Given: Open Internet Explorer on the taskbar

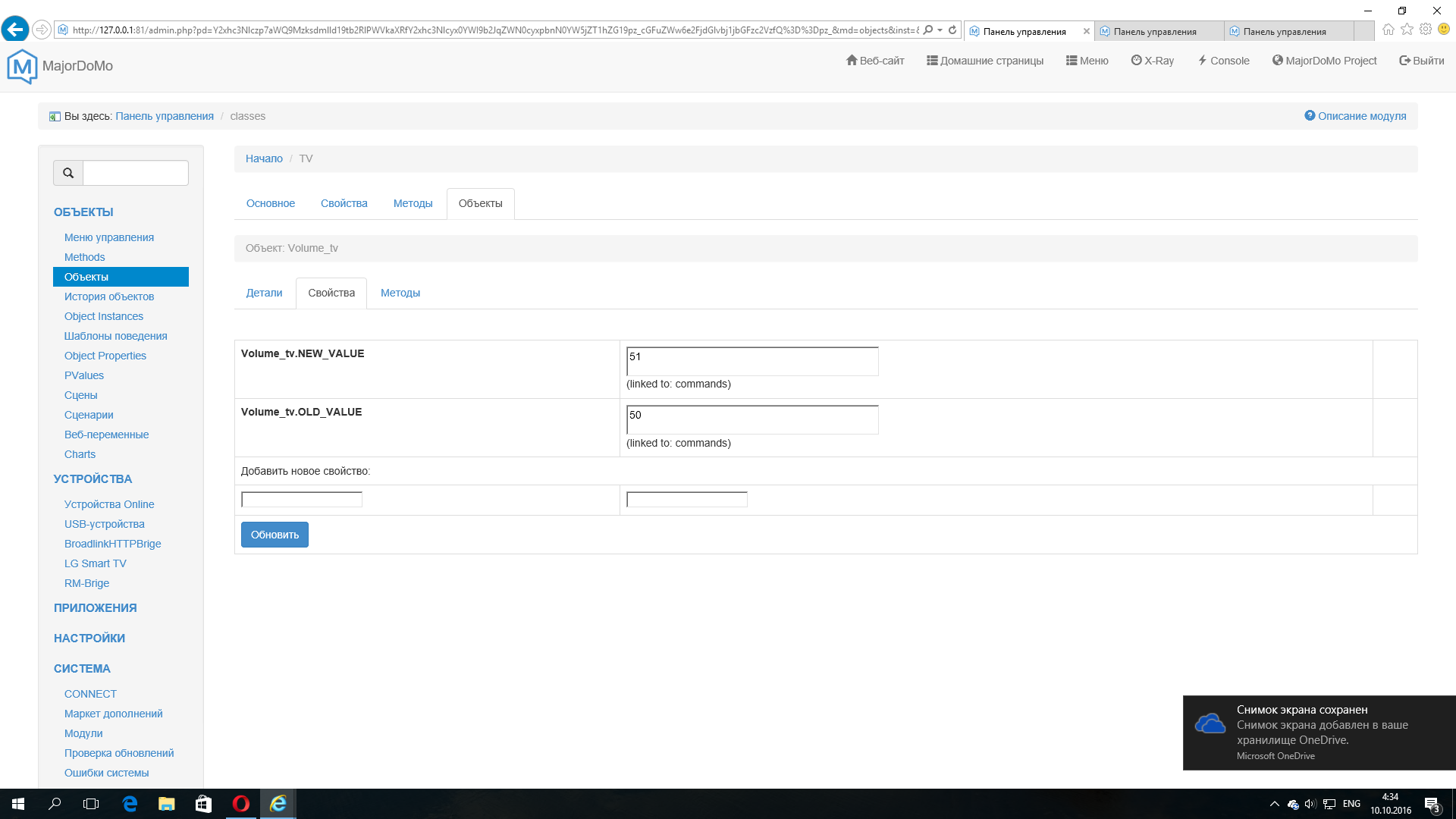Looking at the screenshot, I should pos(278,804).
